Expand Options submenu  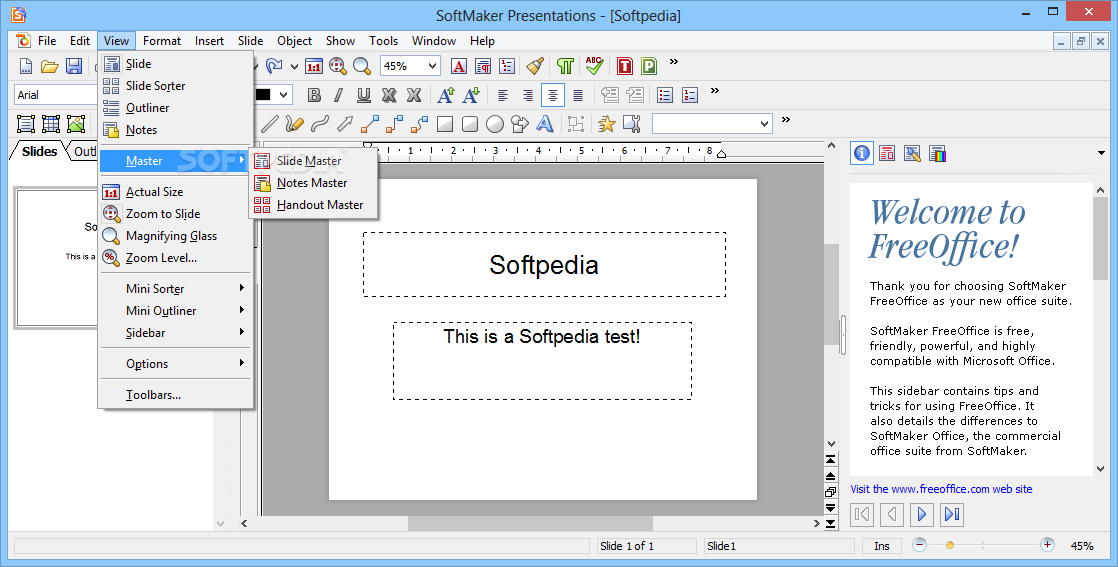coord(175,363)
